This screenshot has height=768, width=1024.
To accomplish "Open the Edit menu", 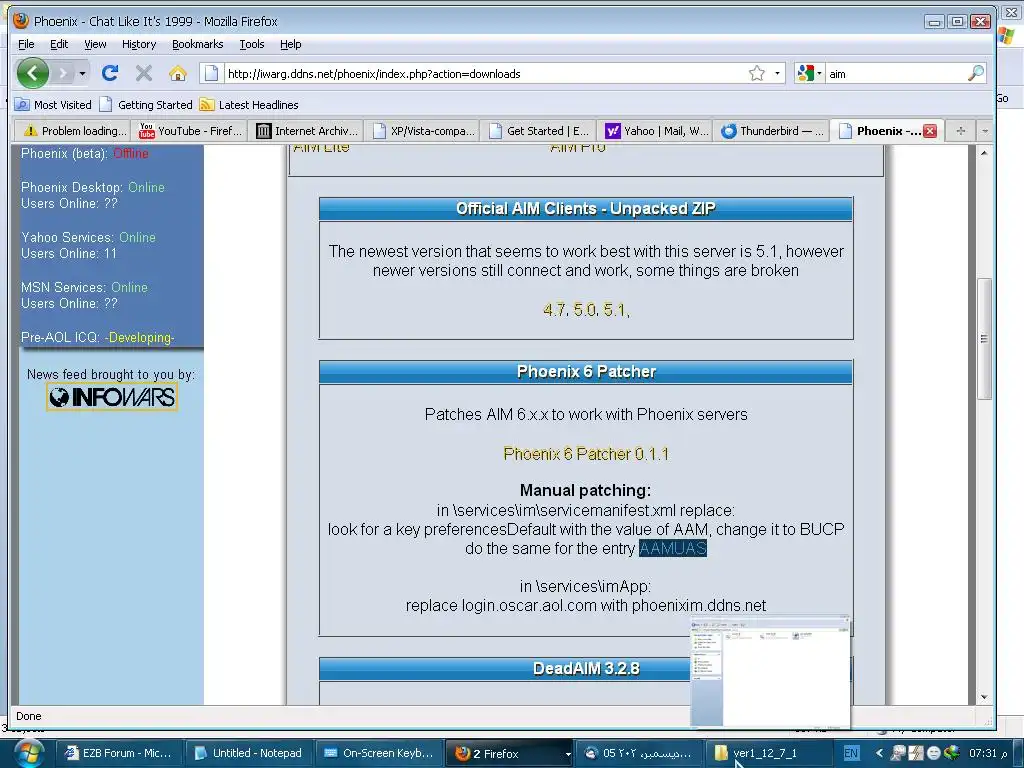I will 59,44.
